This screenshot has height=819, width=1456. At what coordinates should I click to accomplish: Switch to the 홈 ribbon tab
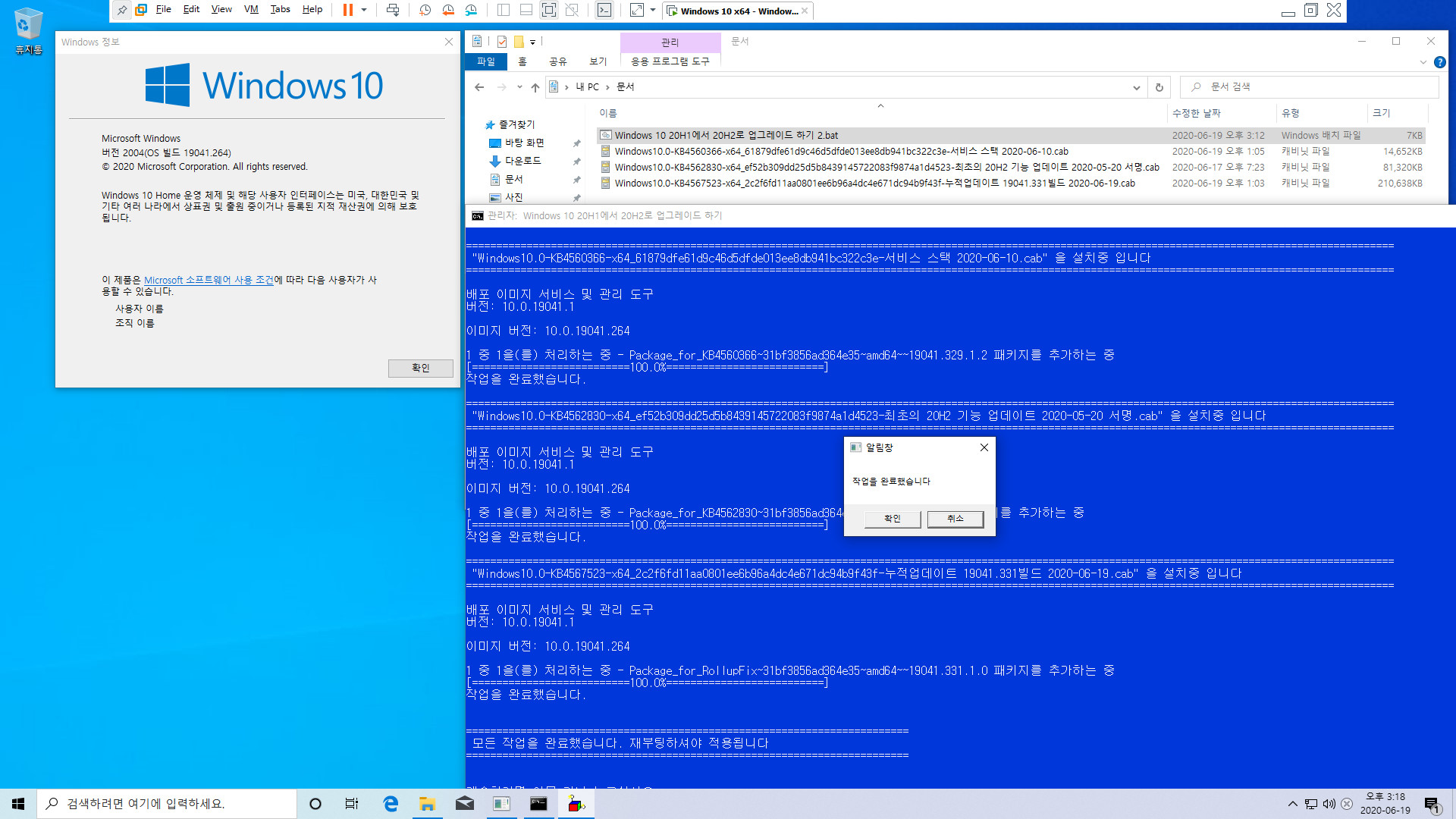tap(522, 61)
